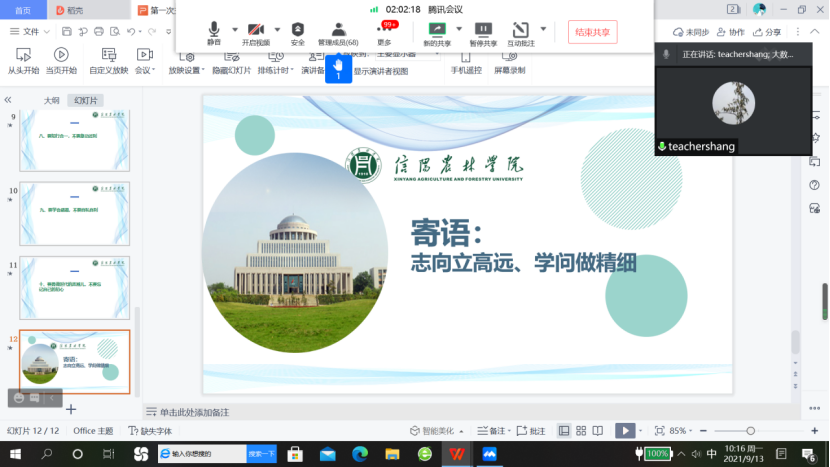This screenshot has width=830, height=467.
Task: Expand the arrow next to 互动批注
Action: point(543,29)
